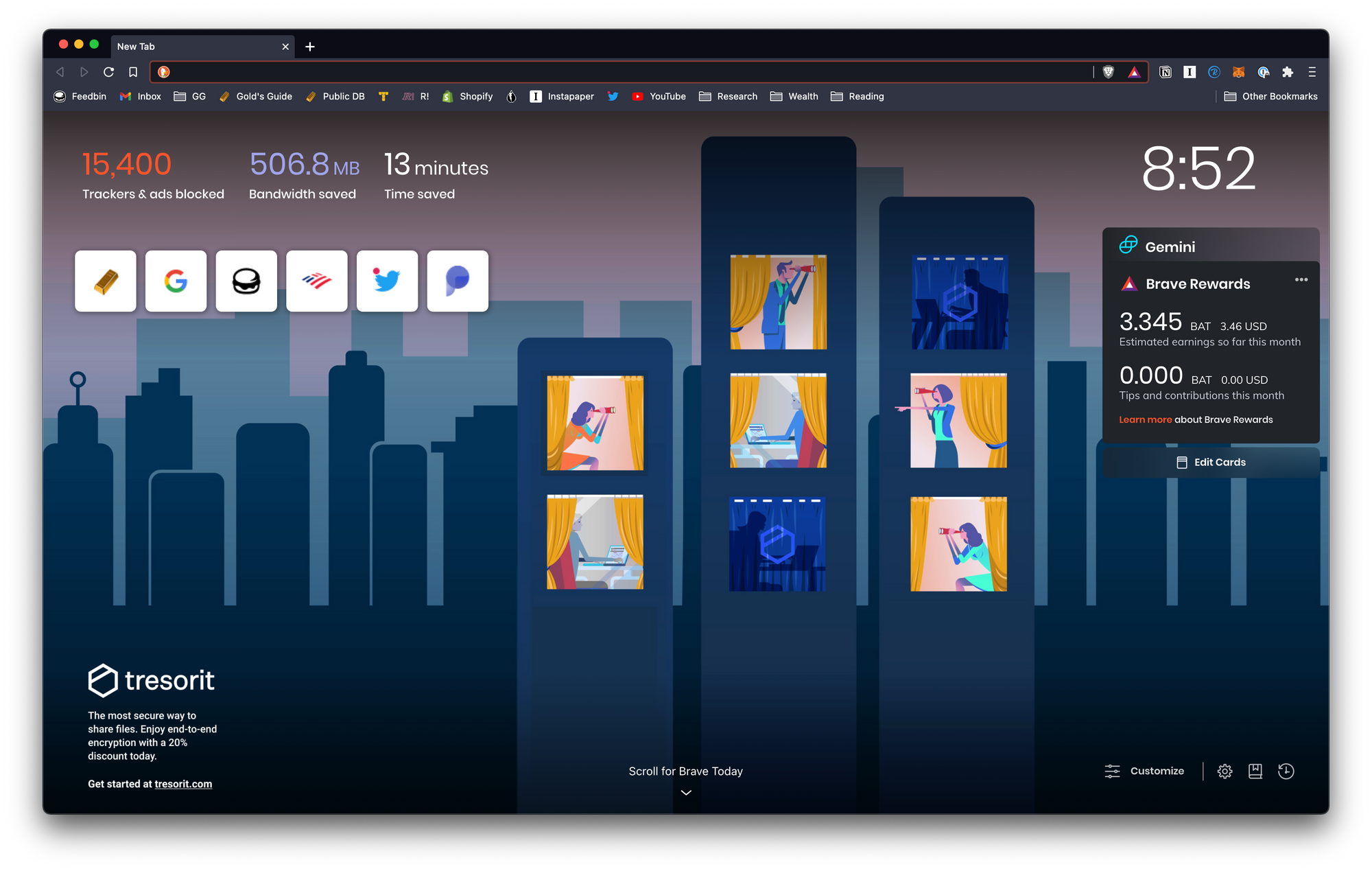Open the history clock icon
Screen dimensions: 1372x871
[x=1286, y=771]
